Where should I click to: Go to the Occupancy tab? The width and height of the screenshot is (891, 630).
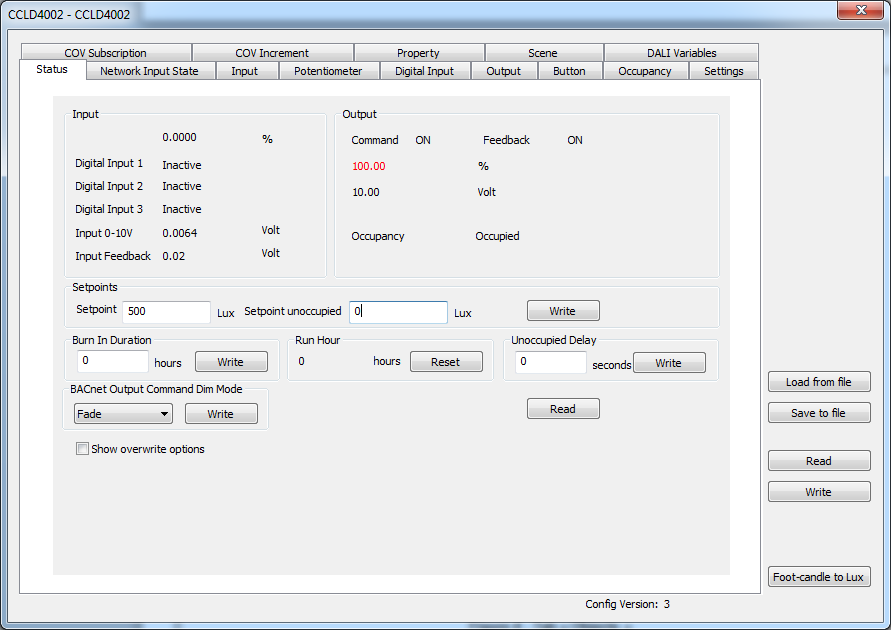[645, 71]
